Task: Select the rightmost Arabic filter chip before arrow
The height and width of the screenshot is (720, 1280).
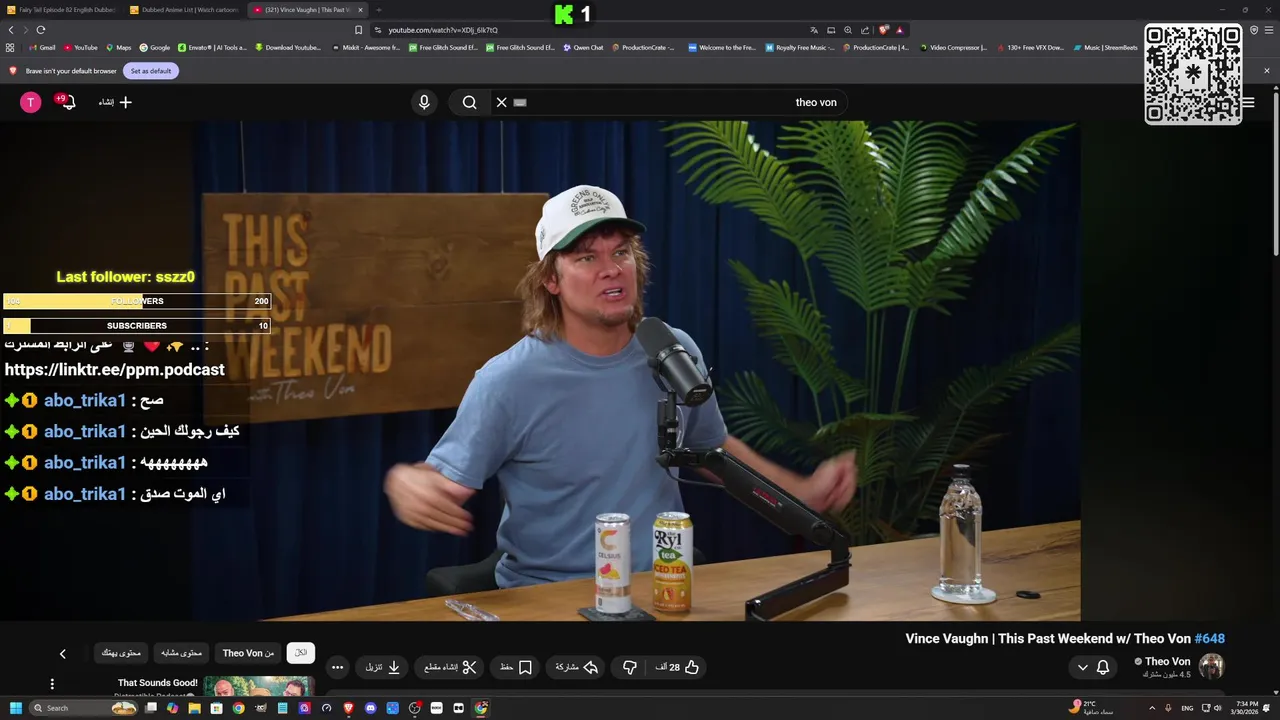Action: 121,653
